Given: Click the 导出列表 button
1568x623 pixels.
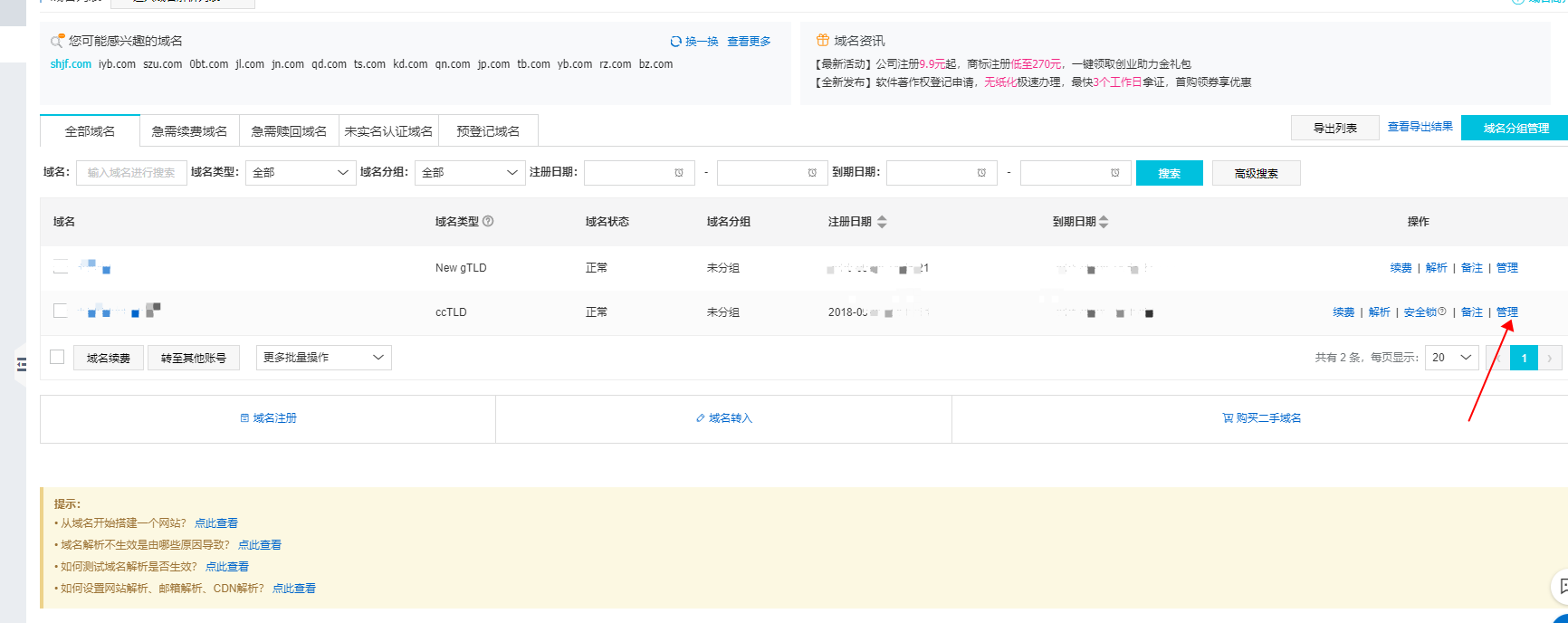Looking at the screenshot, I should [1335, 128].
